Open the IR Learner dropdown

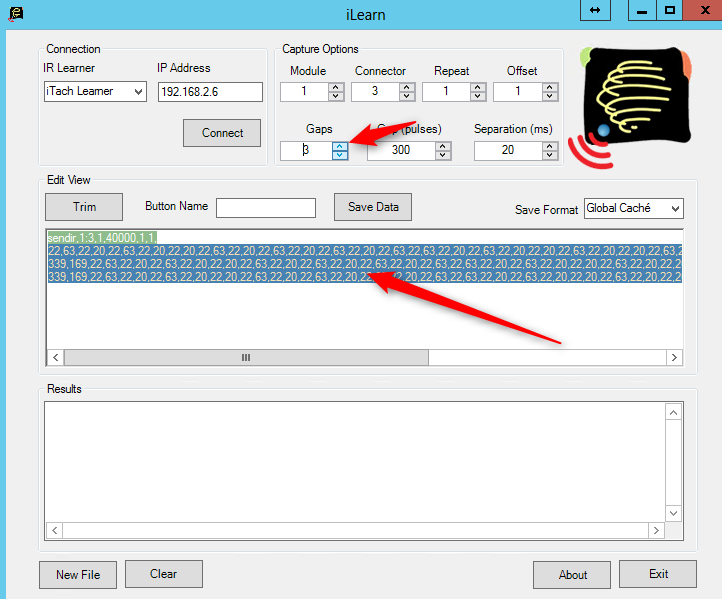click(95, 91)
